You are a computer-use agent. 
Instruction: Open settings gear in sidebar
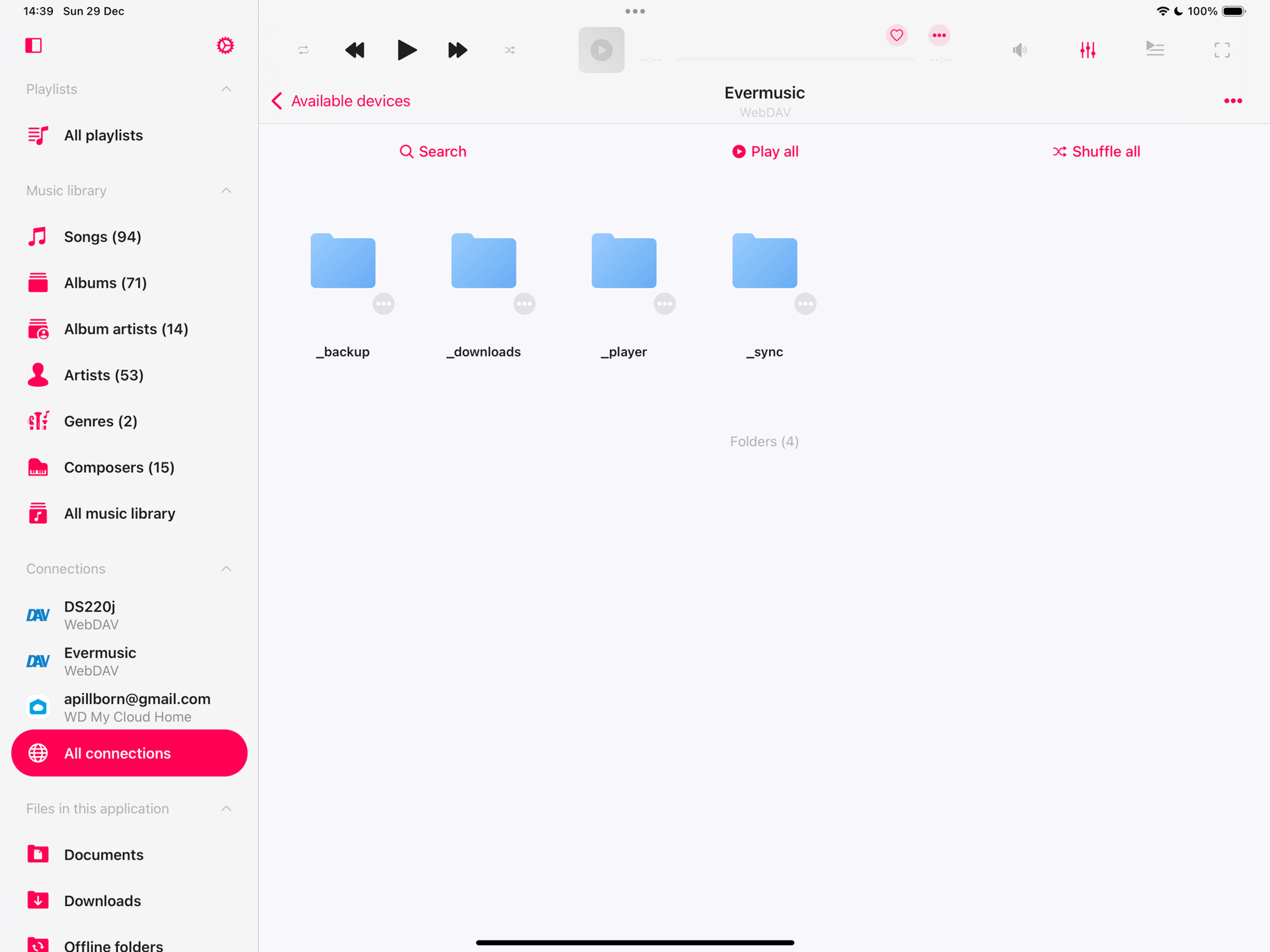[x=225, y=45]
